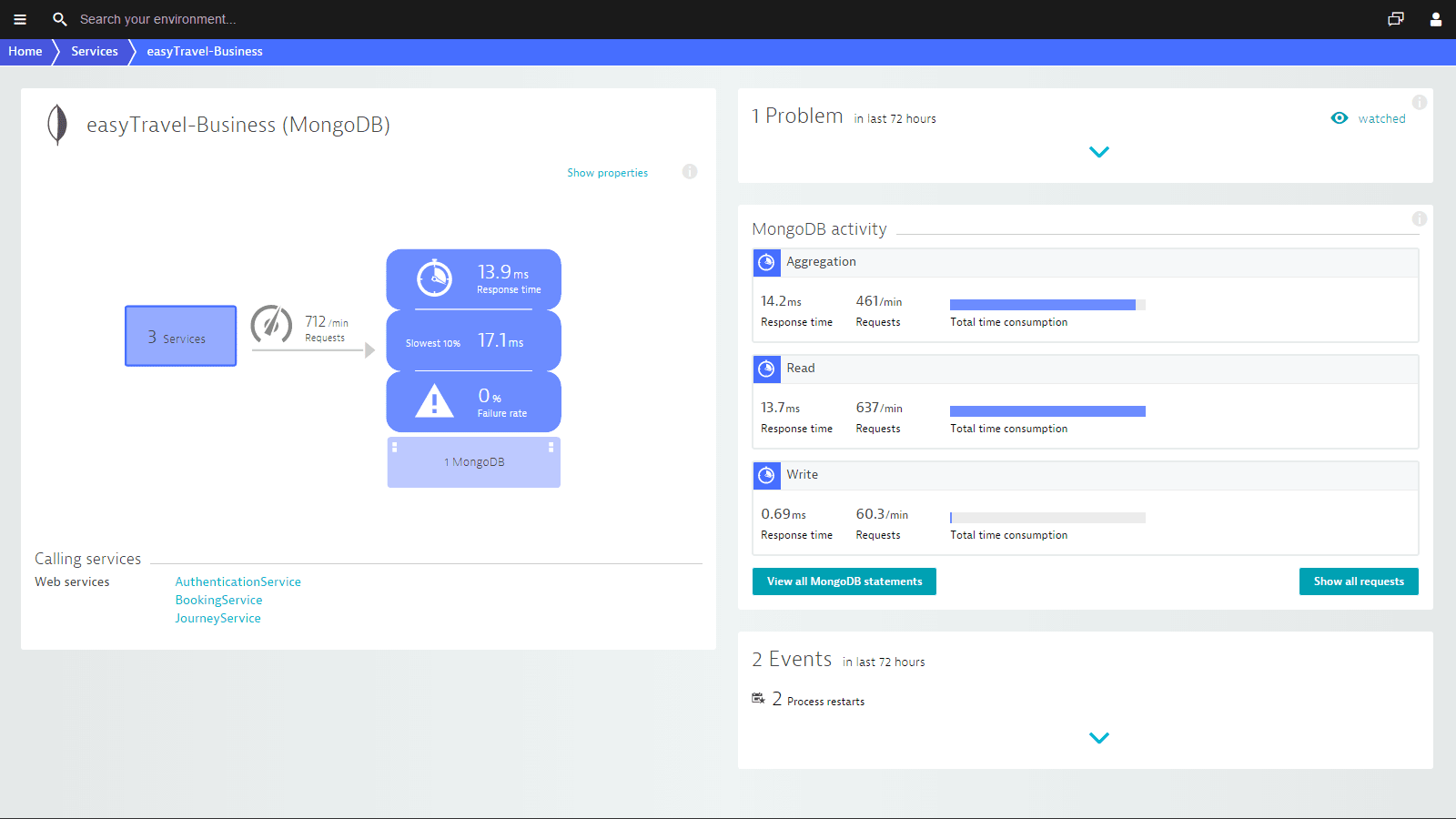Image resolution: width=1456 pixels, height=819 pixels.
Task: Click Show properties link
Action: (608, 173)
